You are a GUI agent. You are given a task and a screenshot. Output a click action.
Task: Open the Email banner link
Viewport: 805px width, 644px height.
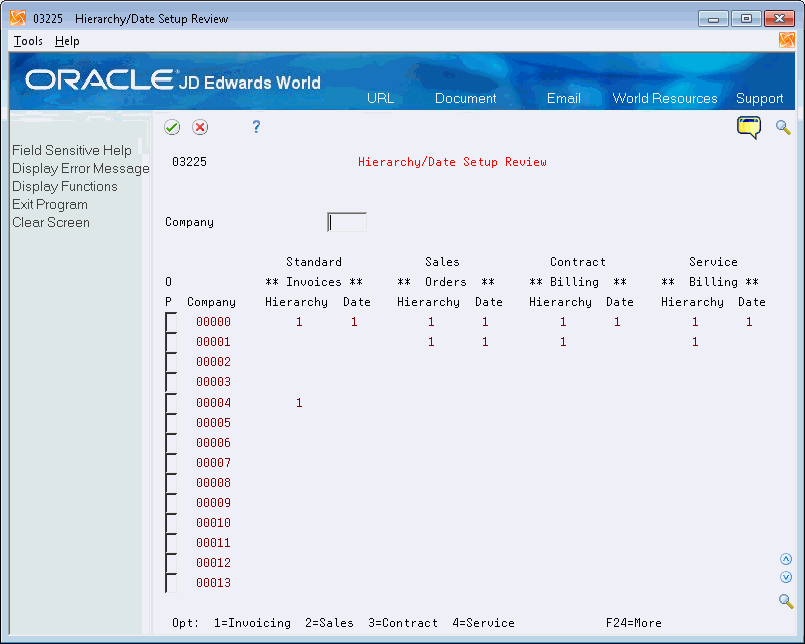564,98
